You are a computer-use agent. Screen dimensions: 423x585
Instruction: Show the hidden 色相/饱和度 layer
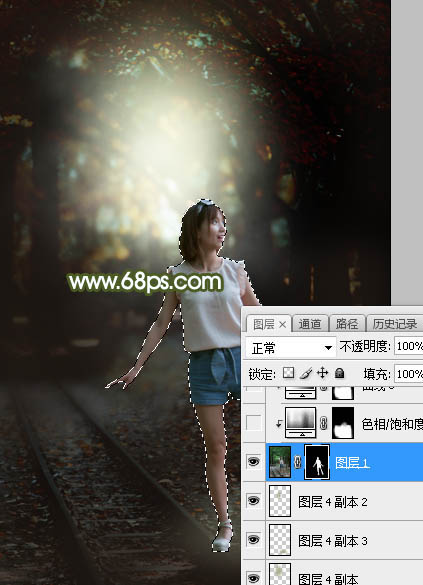tap(253, 423)
